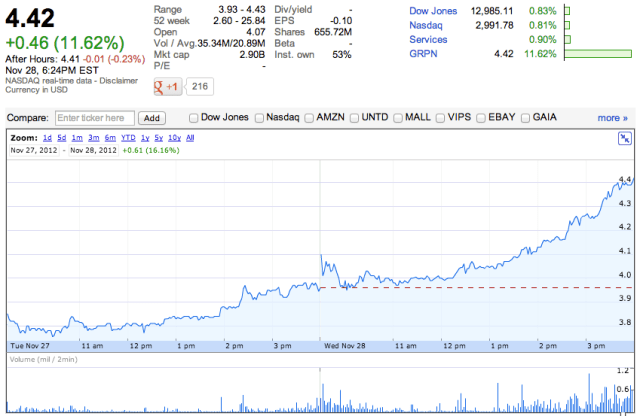Open the GRPN ticker link
This screenshot has height=416, width=640.
pos(423,54)
